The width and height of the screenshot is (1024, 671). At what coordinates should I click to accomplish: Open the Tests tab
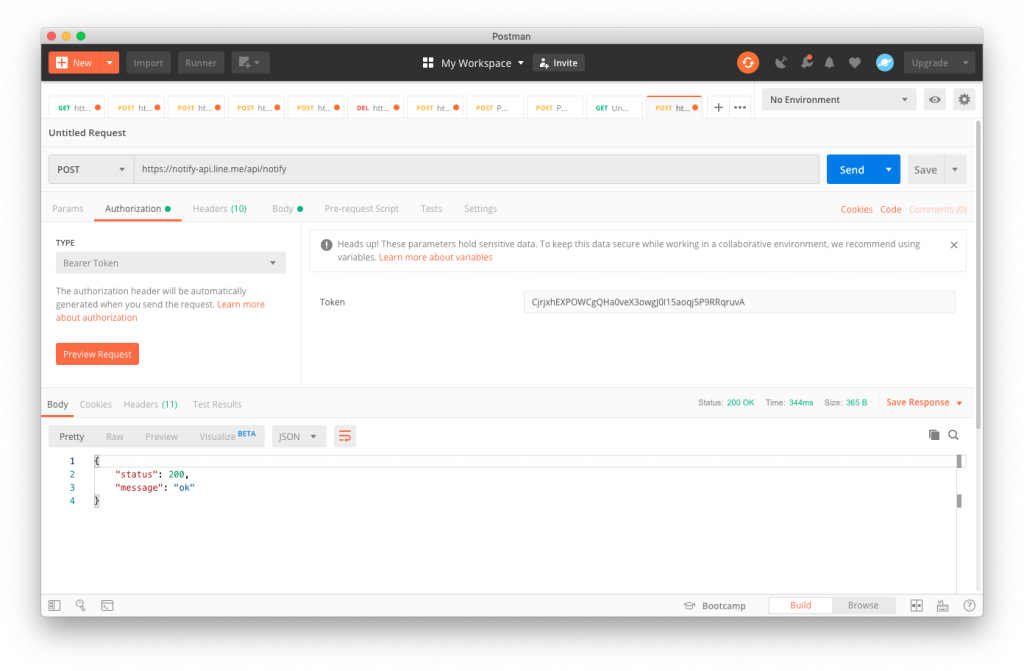click(x=431, y=208)
